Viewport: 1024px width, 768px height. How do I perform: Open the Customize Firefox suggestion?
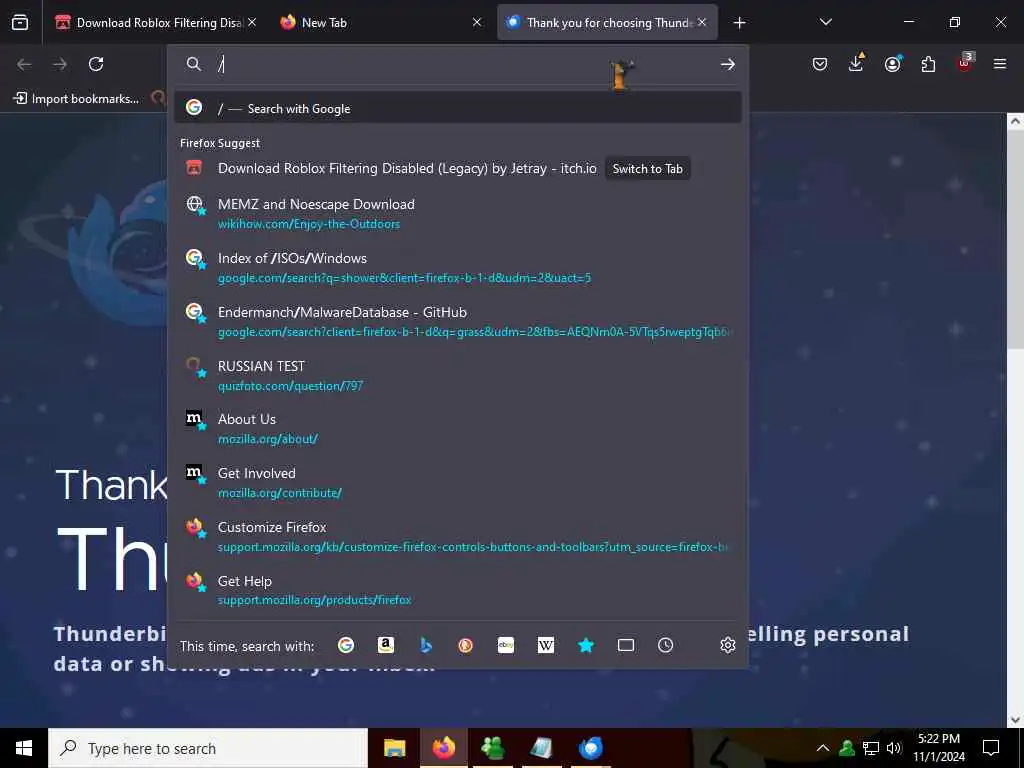coord(458,537)
